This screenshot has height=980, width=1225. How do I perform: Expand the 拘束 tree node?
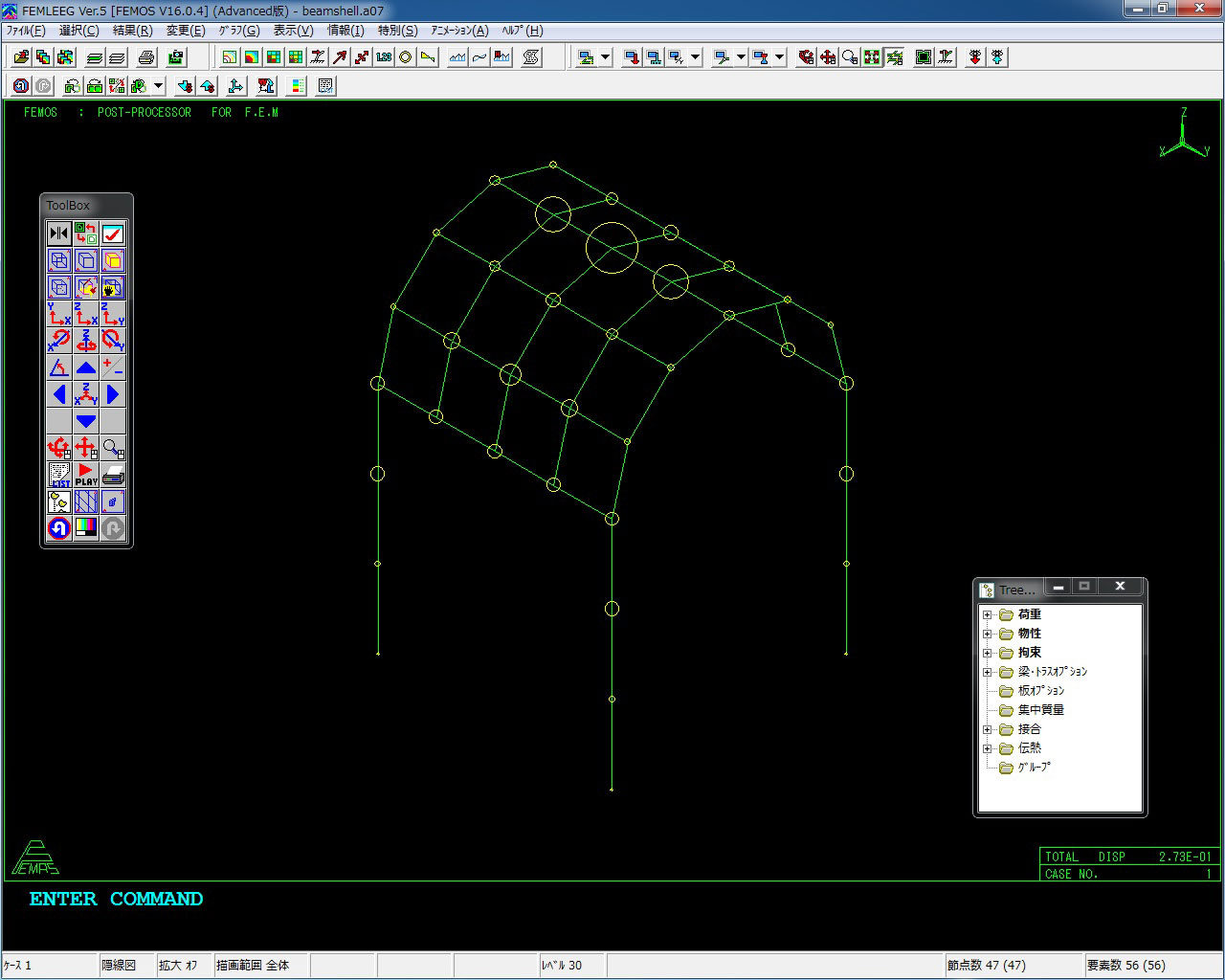click(988, 653)
